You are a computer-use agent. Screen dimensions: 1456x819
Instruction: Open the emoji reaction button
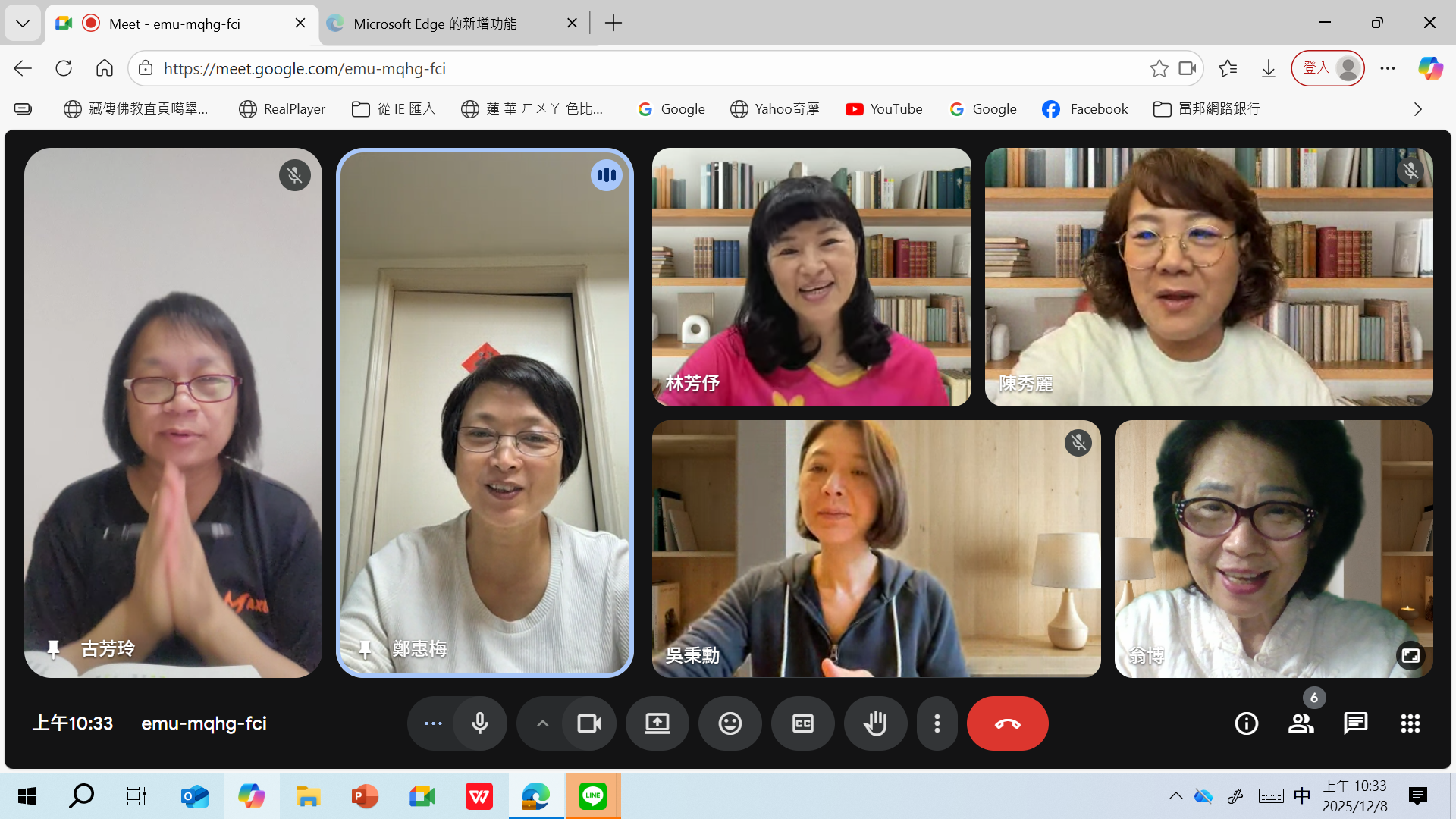(730, 723)
